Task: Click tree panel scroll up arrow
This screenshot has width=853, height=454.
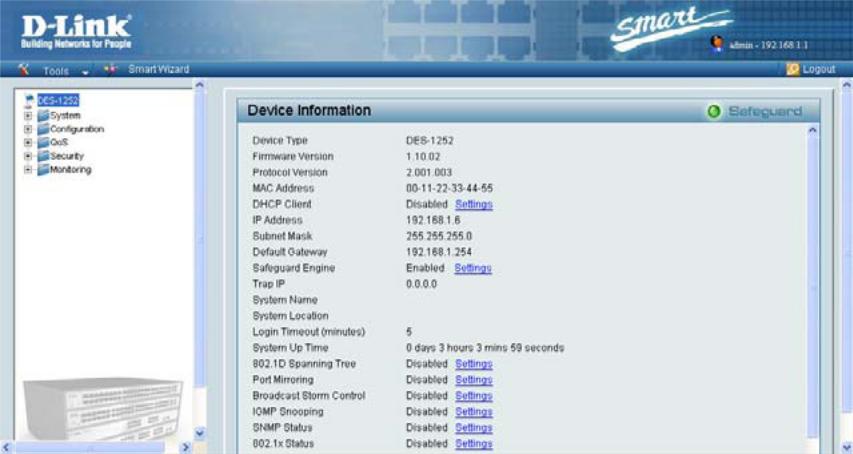Action: (200, 85)
